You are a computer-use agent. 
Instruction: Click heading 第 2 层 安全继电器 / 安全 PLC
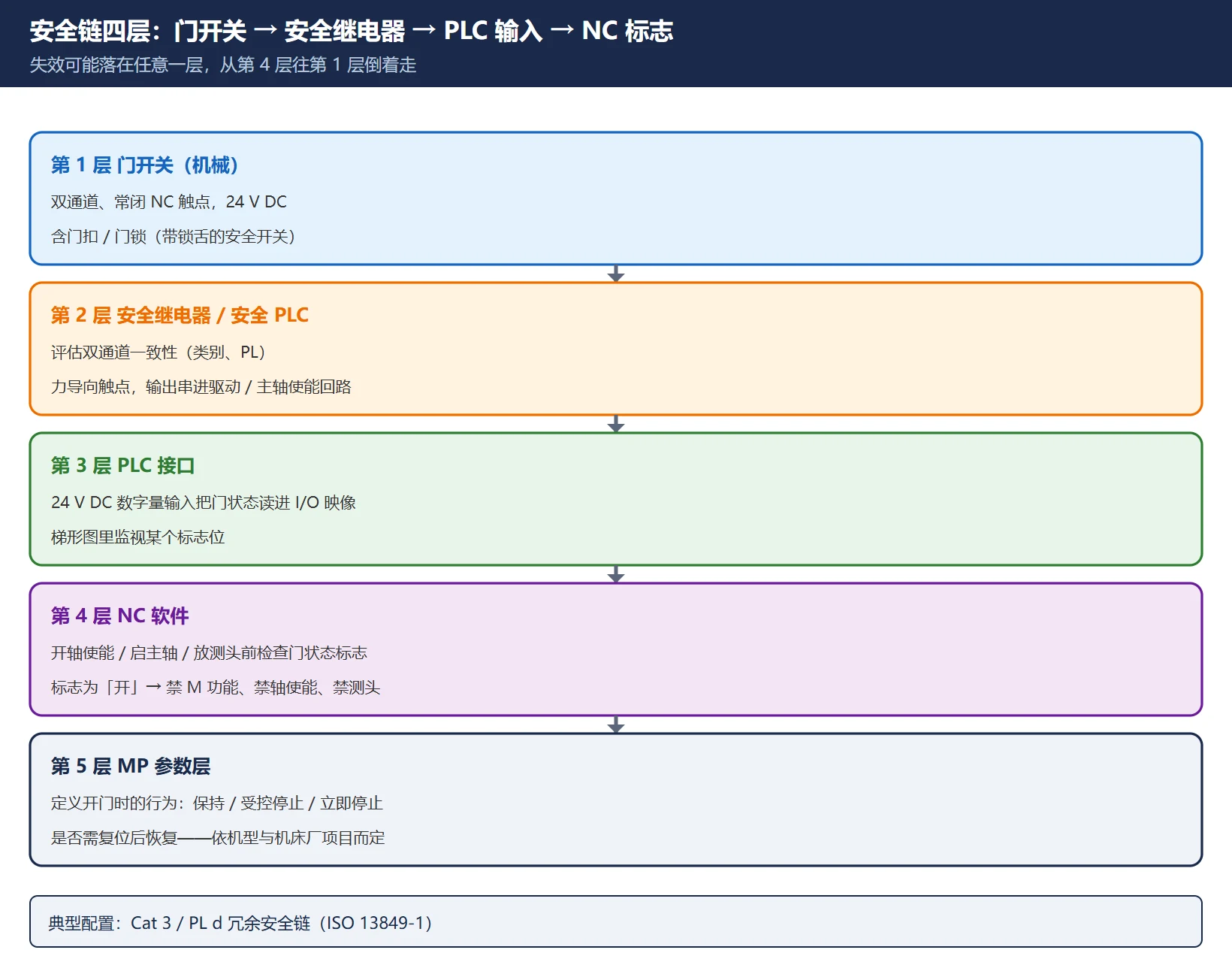click(x=180, y=316)
